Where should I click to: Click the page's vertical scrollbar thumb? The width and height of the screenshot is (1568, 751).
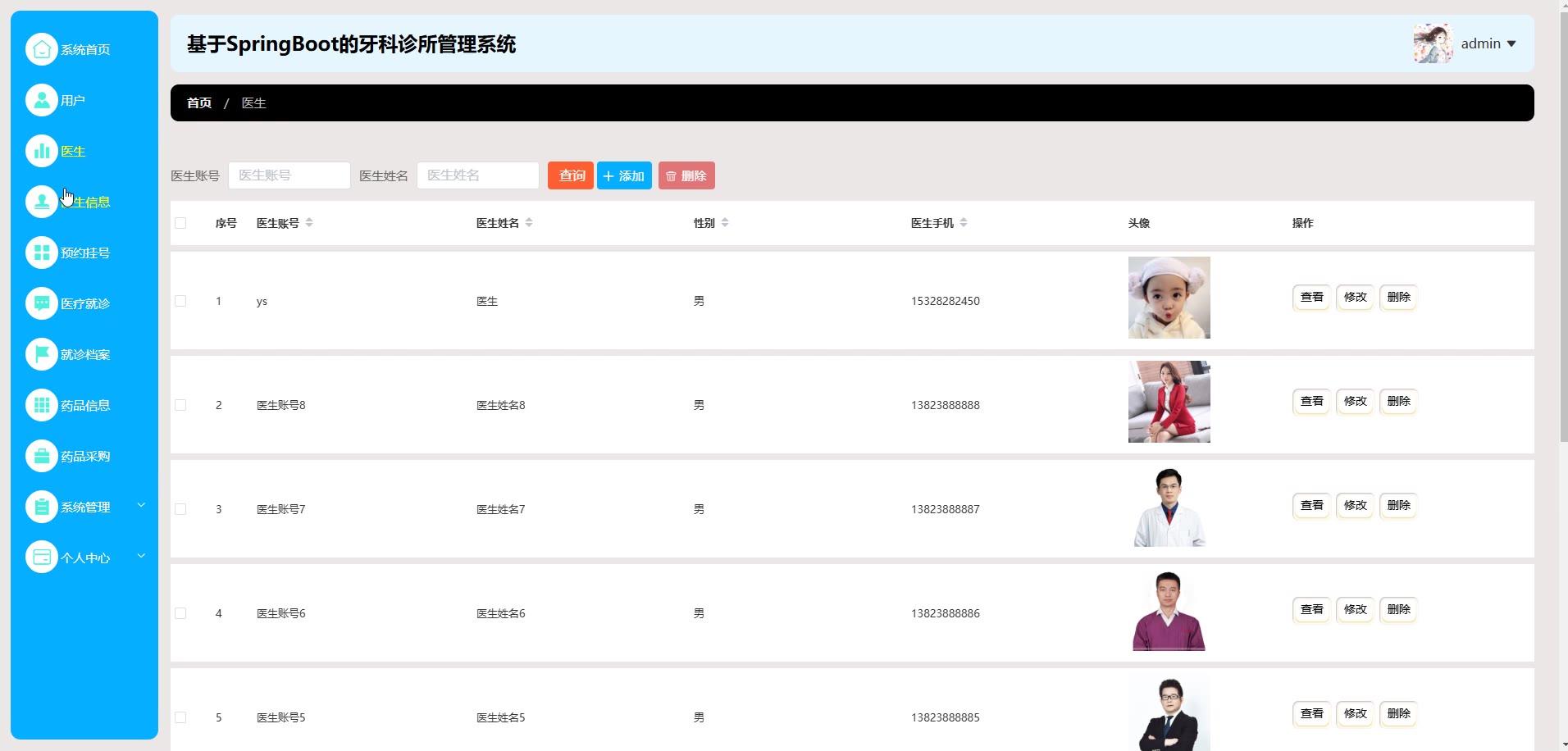[x=1564, y=227]
